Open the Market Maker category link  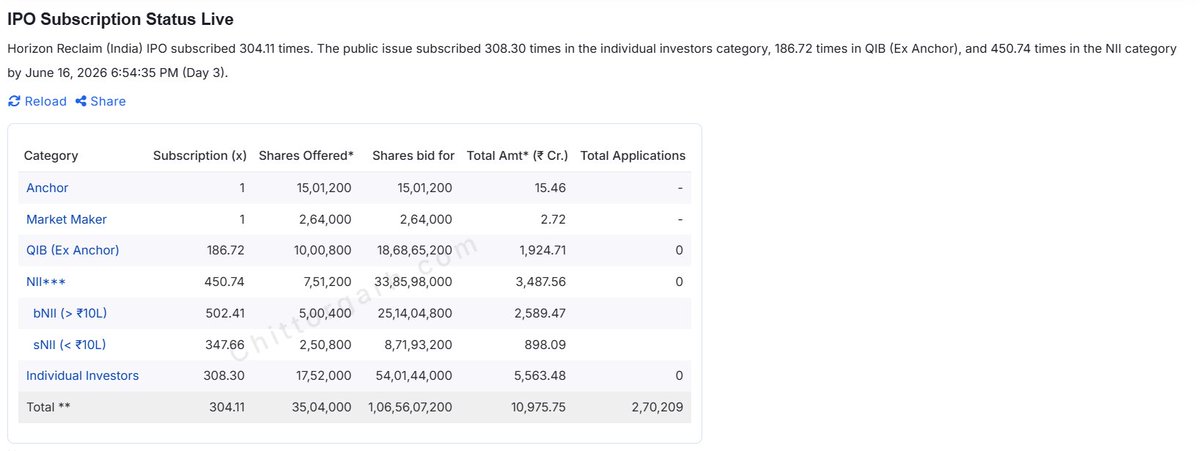pyautogui.click(x=66, y=219)
